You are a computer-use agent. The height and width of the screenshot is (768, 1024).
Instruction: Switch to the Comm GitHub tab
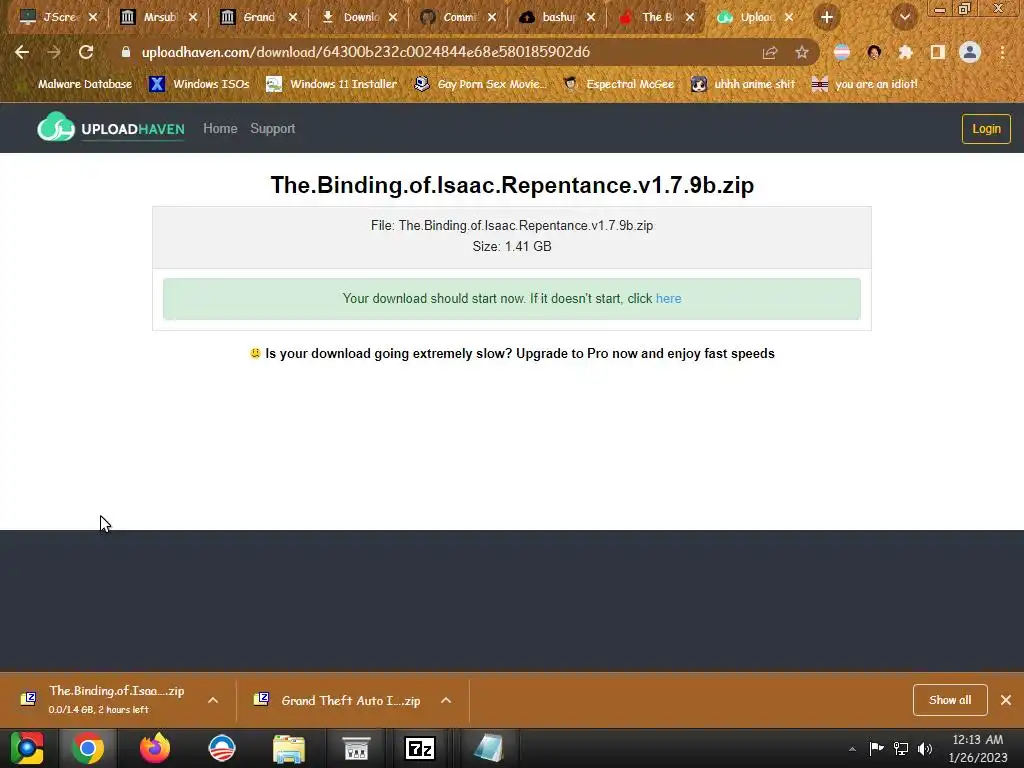pyautogui.click(x=457, y=18)
